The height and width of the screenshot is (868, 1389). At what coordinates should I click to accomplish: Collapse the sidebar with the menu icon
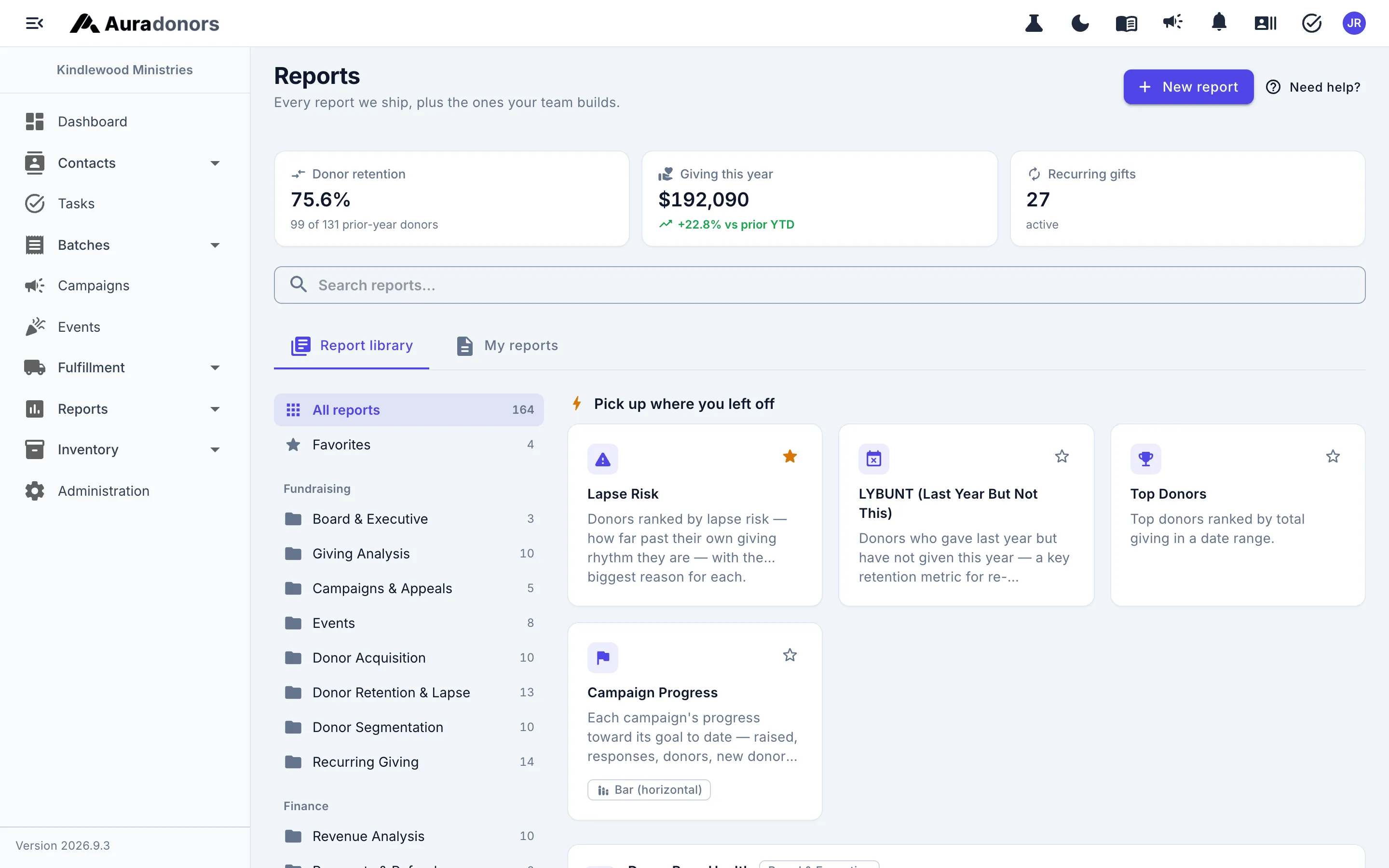pyautogui.click(x=34, y=24)
